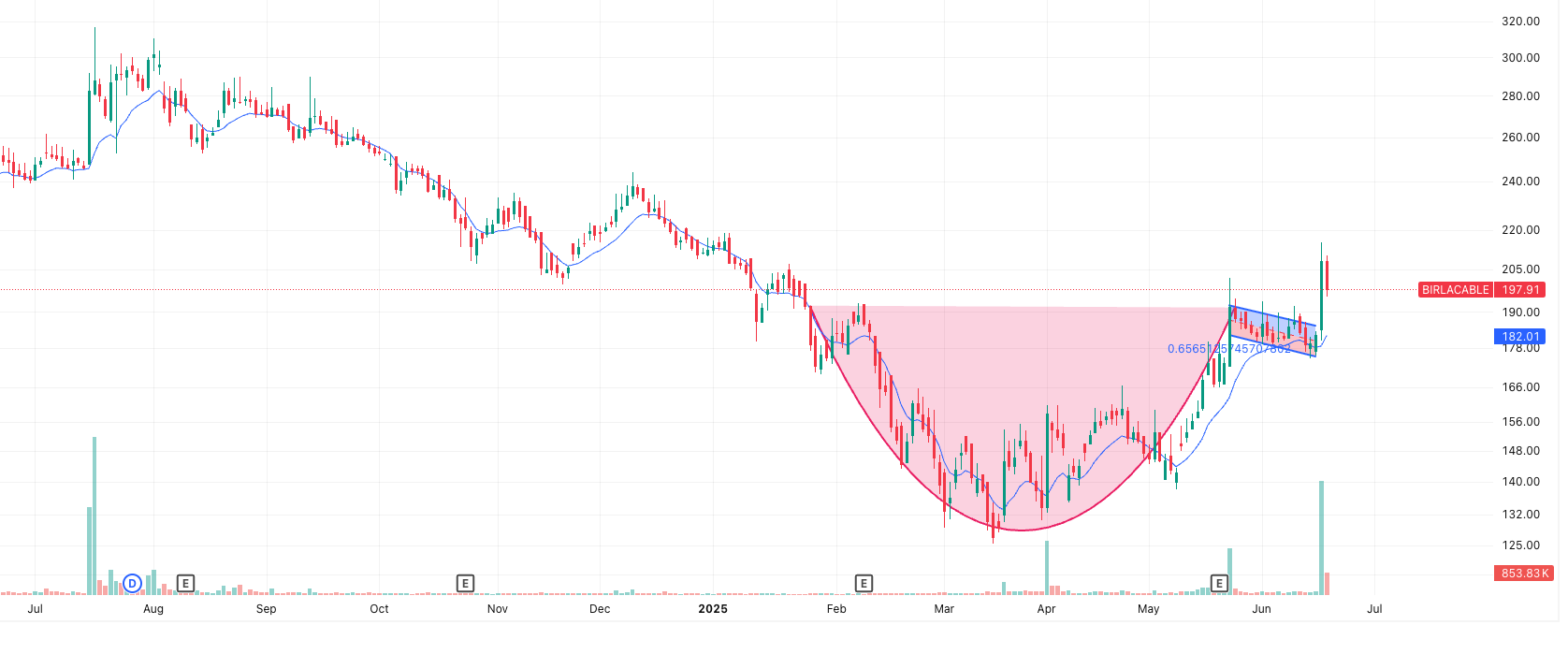Open the earnings 'E' marker near Aug
This screenshot has height=654, width=1568.
185,584
